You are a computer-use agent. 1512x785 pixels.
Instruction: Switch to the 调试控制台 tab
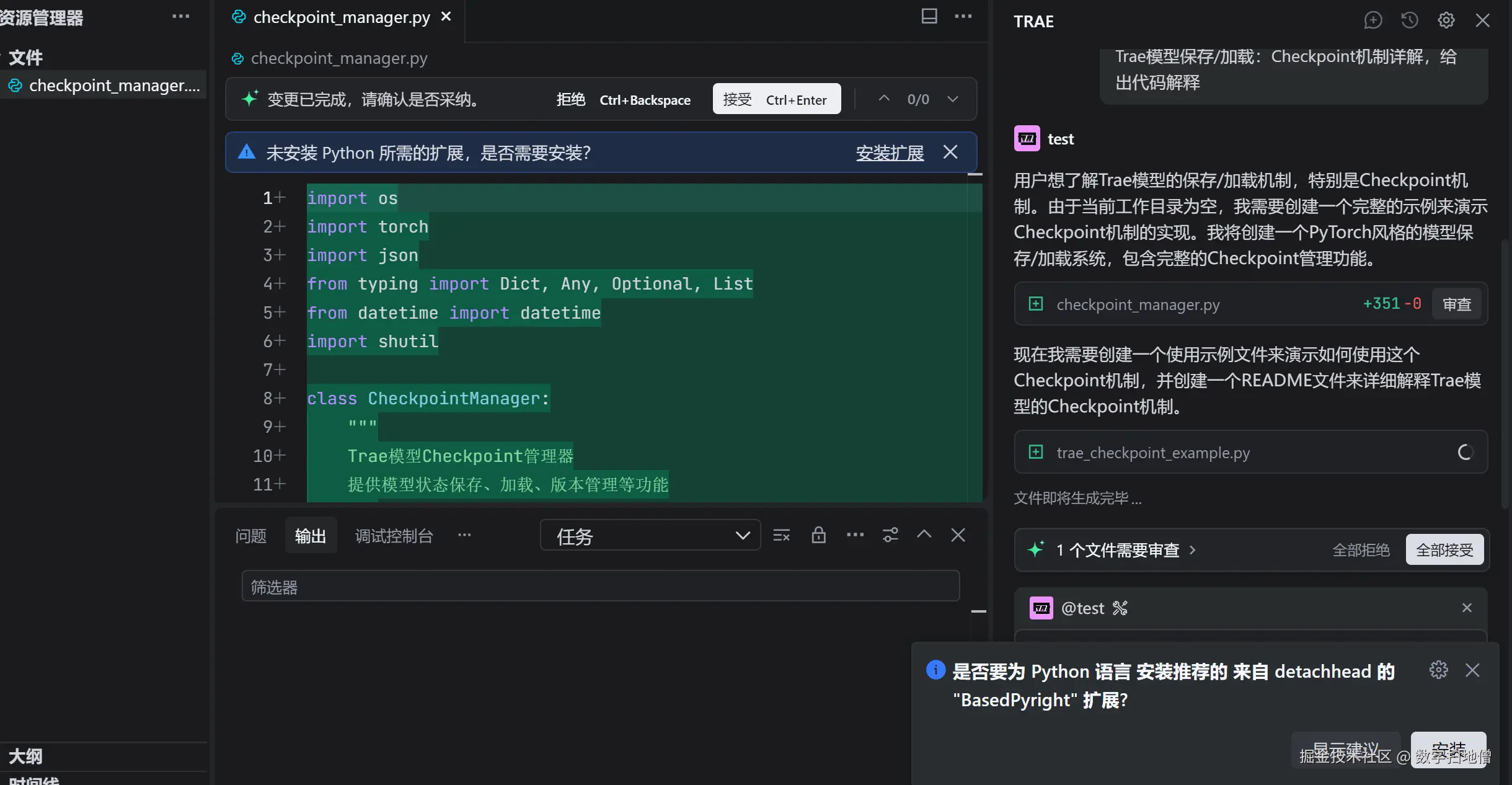click(x=394, y=536)
